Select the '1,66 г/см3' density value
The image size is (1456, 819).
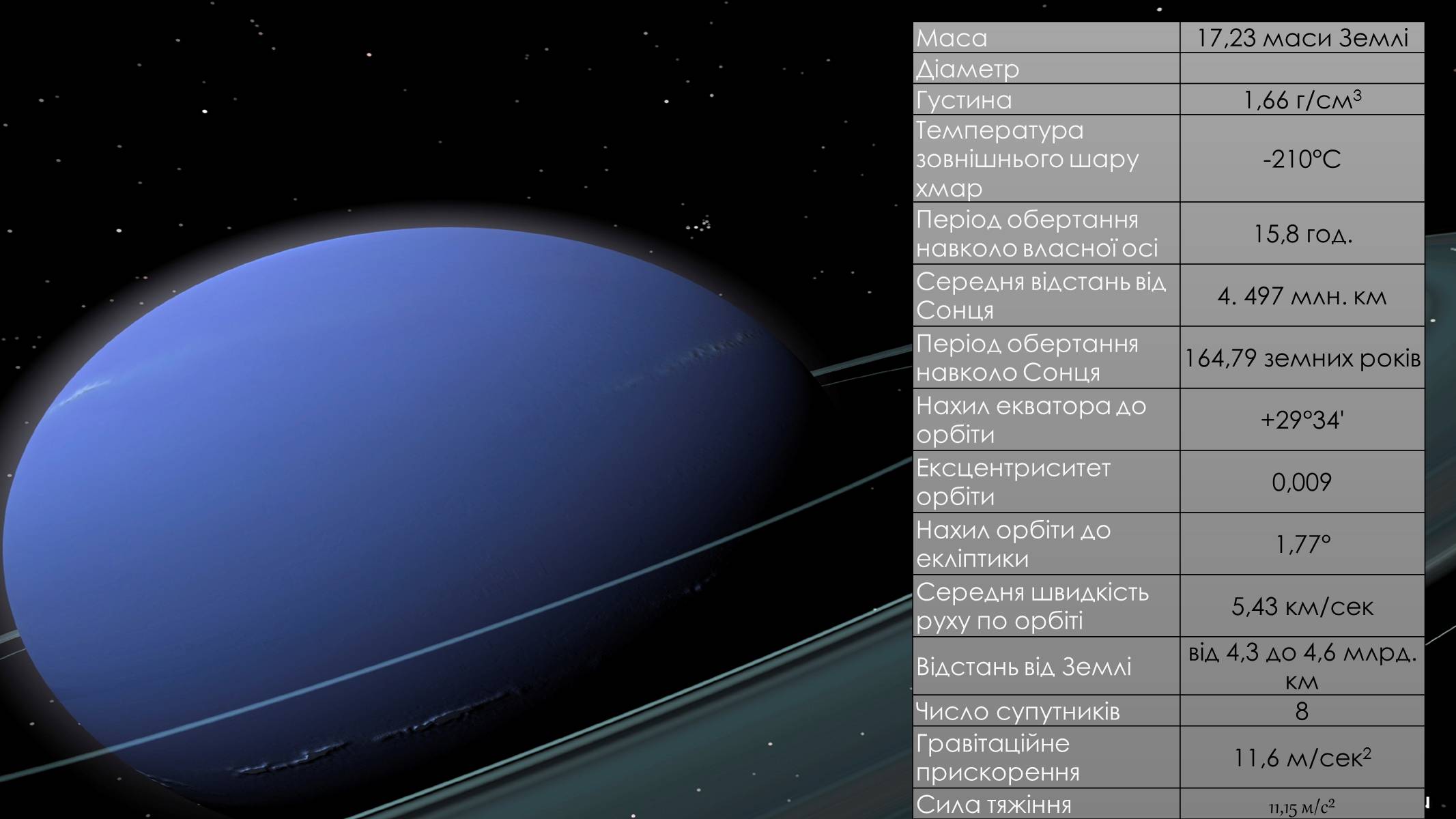click(1302, 100)
